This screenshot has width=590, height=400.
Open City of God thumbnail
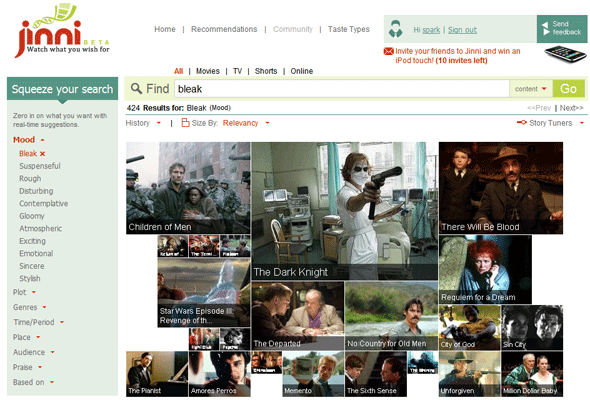470,327
